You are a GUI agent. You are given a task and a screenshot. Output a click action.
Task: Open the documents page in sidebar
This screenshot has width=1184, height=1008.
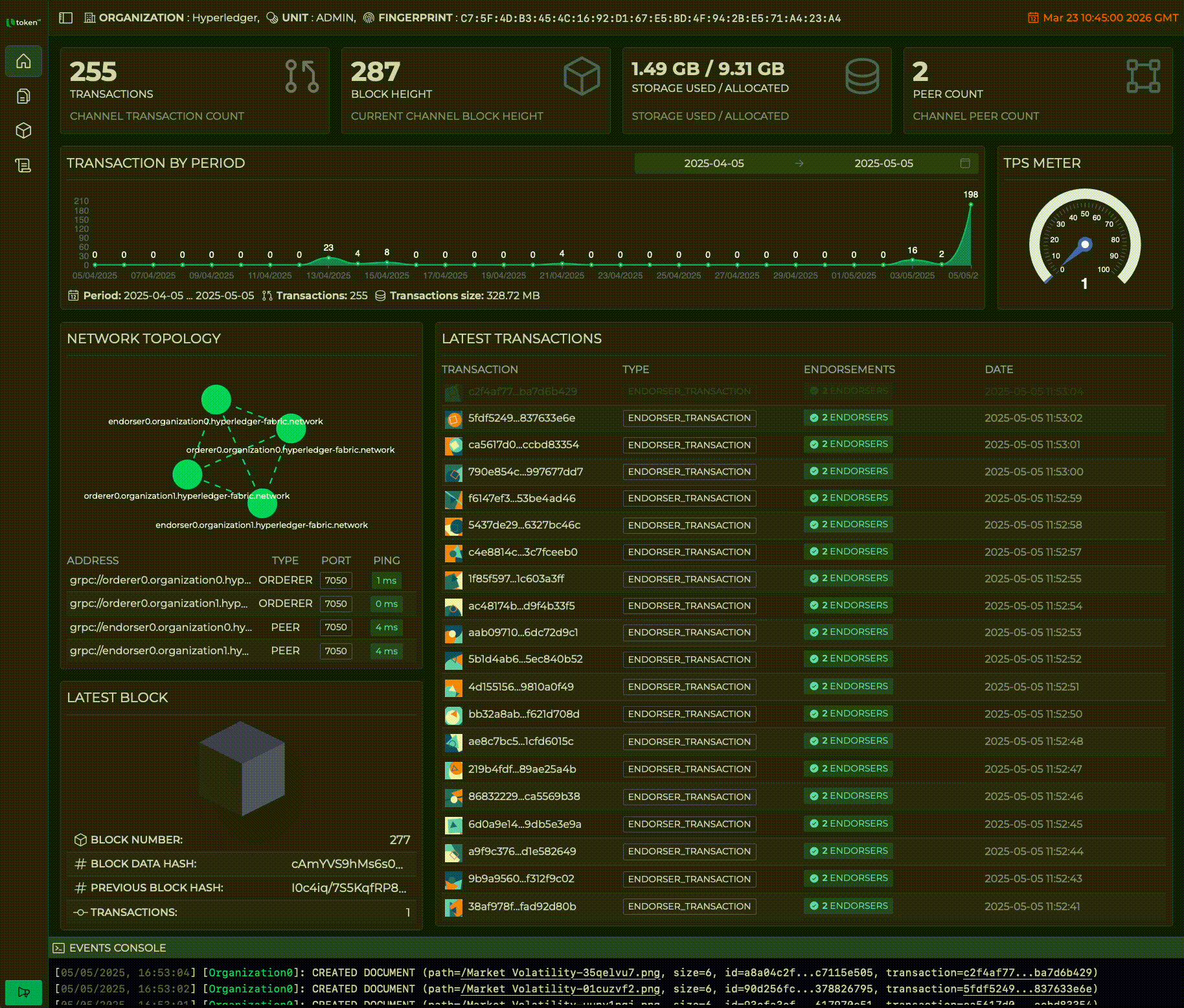(23, 97)
